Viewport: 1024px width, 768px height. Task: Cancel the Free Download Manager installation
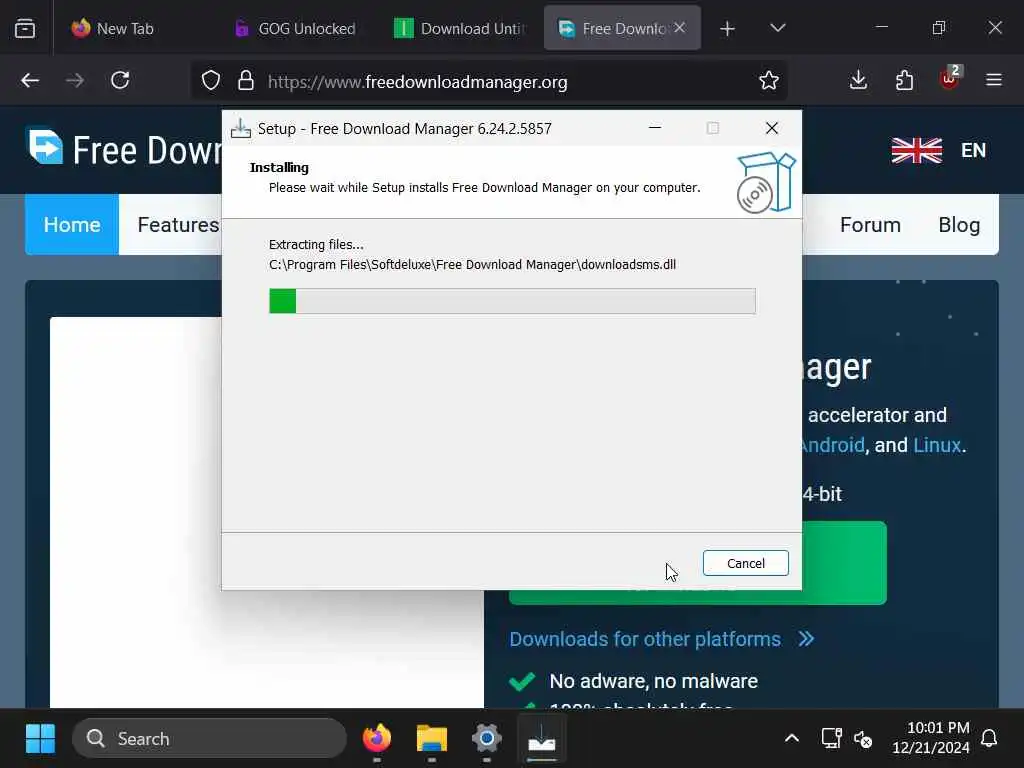(745, 563)
